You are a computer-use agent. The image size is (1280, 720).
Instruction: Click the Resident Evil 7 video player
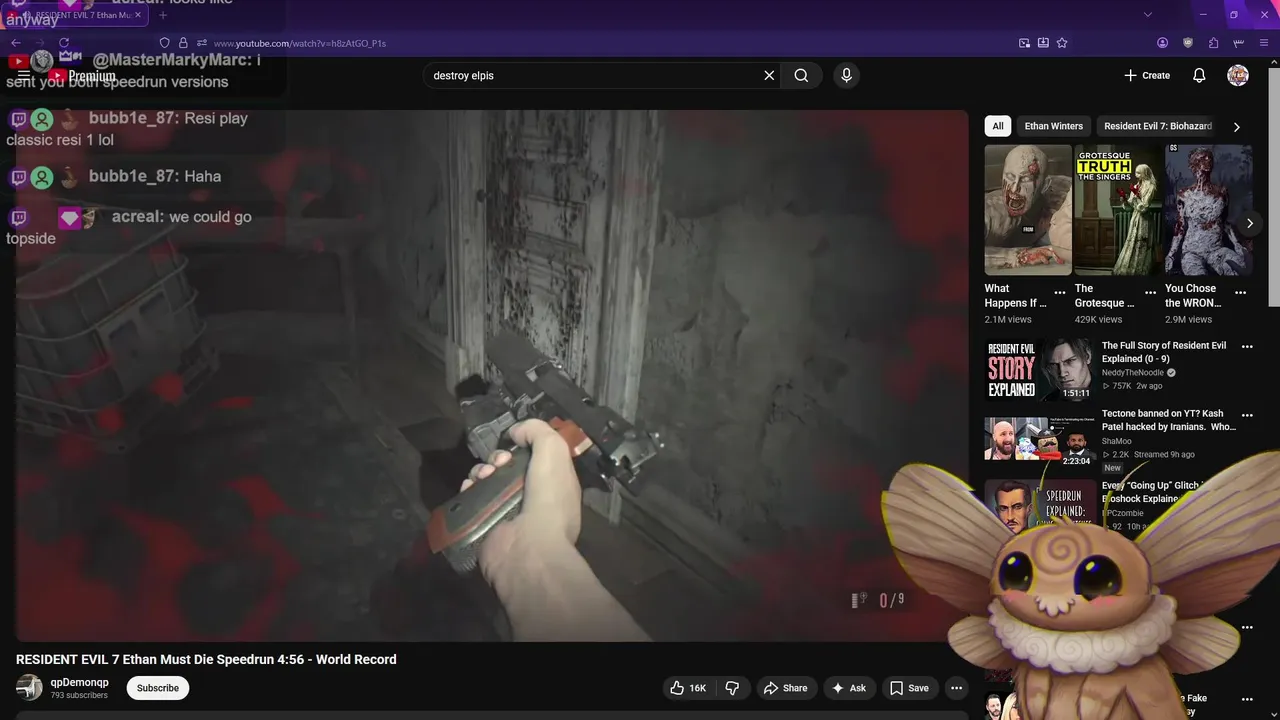[492, 375]
